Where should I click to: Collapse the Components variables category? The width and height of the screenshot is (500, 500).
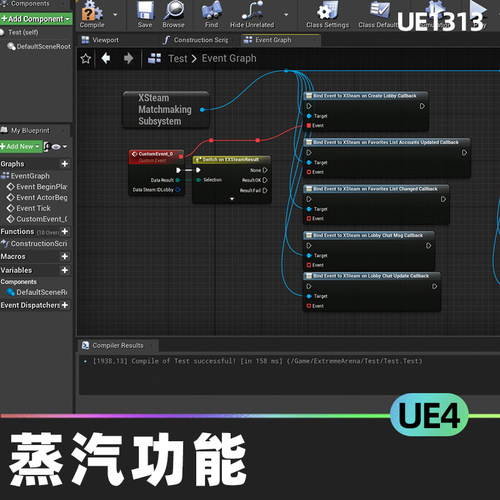pyautogui.click(x=19, y=282)
